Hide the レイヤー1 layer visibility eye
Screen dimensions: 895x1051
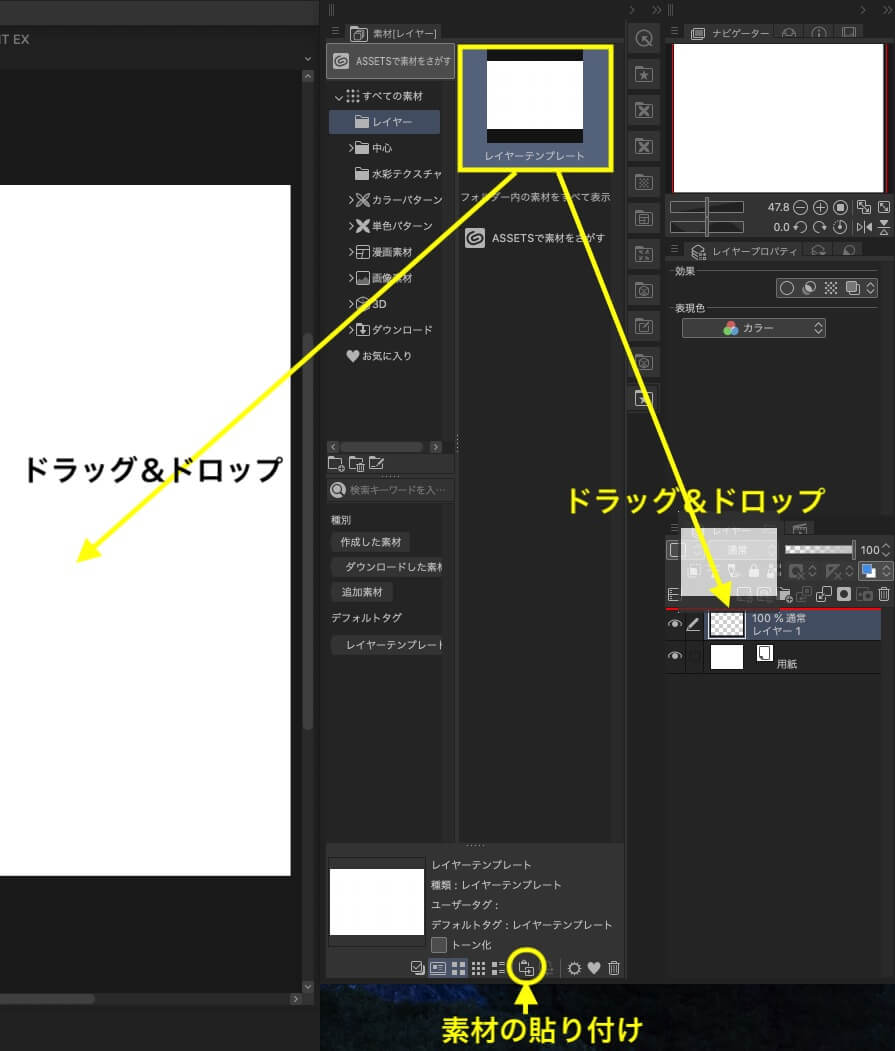click(674, 624)
